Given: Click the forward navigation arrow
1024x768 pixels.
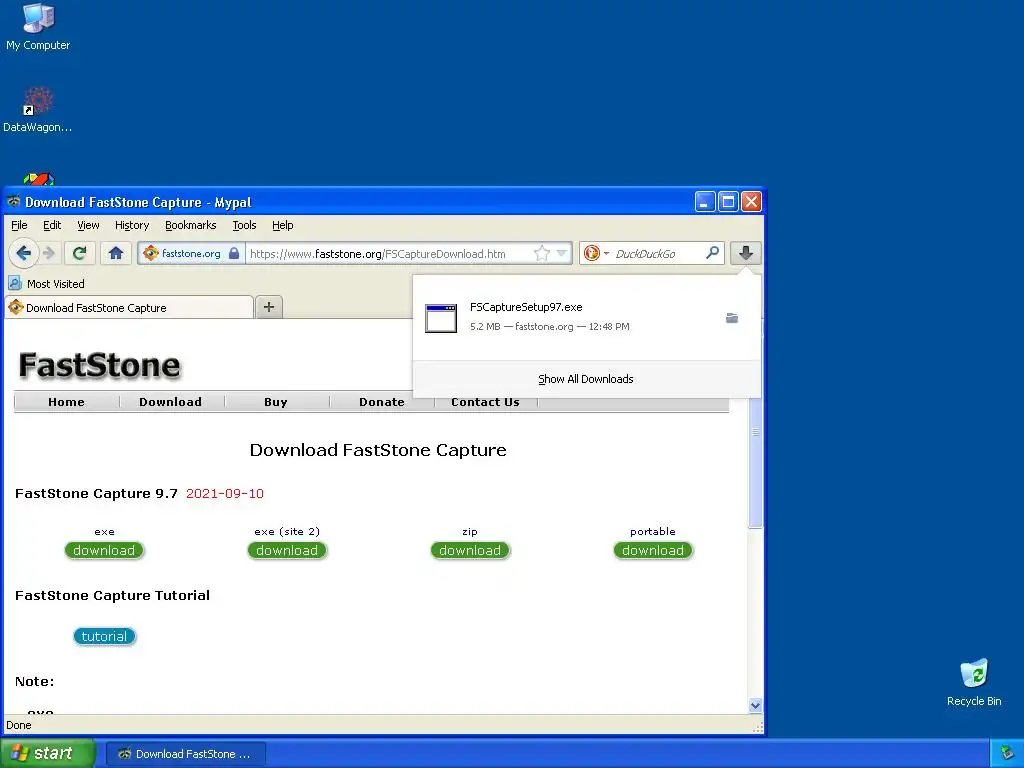Looking at the screenshot, I should pos(49,253).
